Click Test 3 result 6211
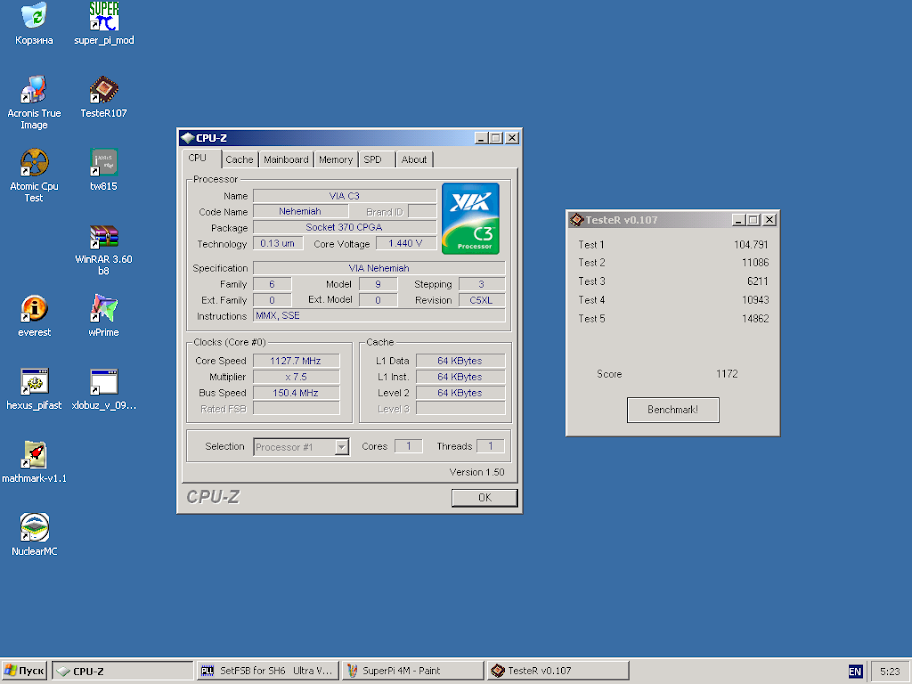Viewport: 912px width, 684px height. click(x=758, y=282)
